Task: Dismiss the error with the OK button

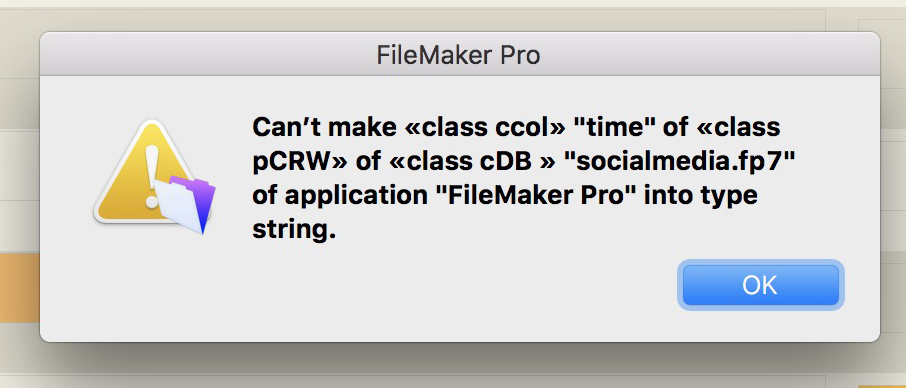Action: 760,285
